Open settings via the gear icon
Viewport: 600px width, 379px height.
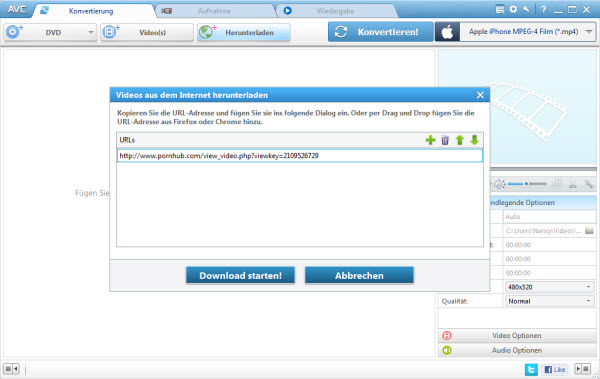tap(513, 9)
